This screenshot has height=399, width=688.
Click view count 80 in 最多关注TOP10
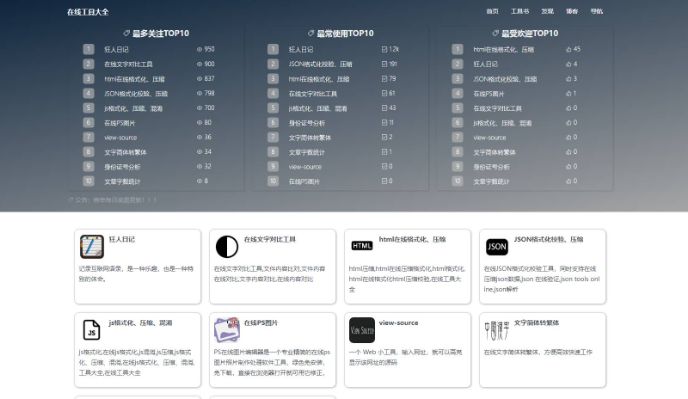[208, 122]
